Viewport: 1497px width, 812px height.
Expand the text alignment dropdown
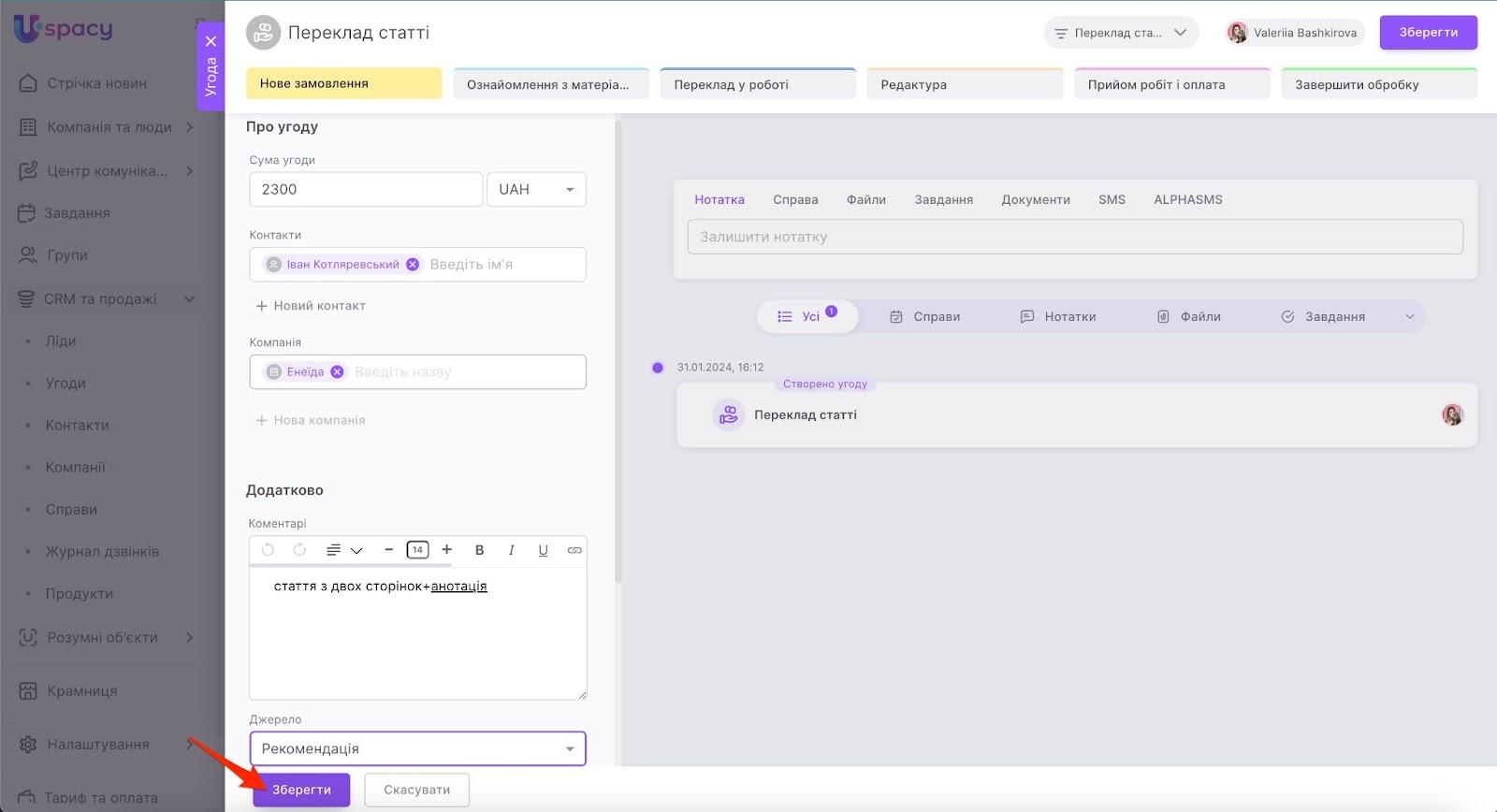click(343, 550)
